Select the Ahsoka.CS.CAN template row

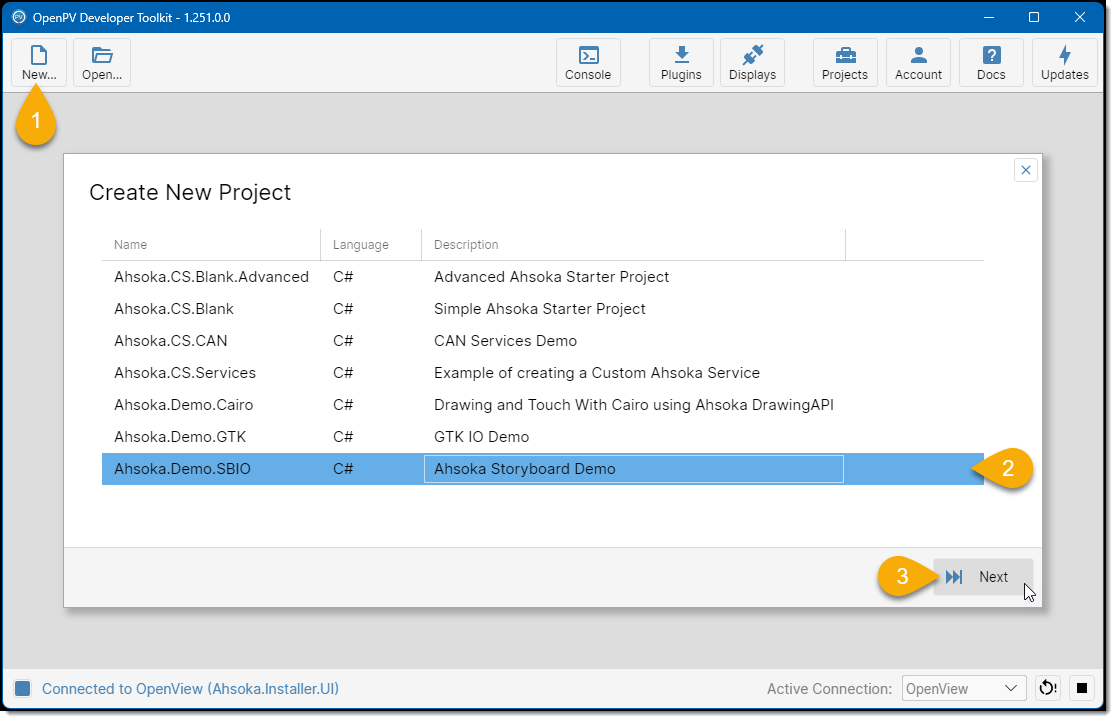pos(542,341)
